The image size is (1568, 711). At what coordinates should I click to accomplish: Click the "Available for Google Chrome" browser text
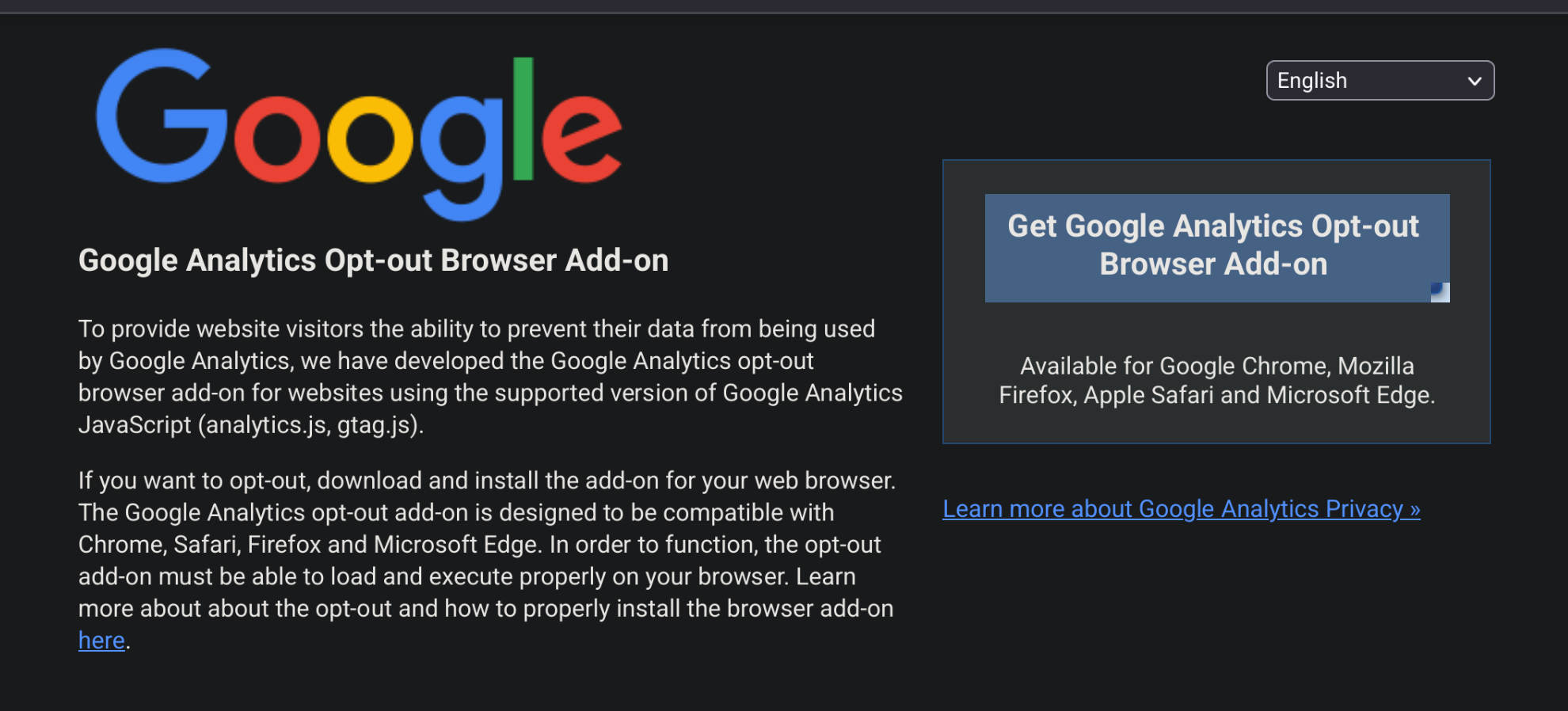pyautogui.click(x=1216, y=380)
